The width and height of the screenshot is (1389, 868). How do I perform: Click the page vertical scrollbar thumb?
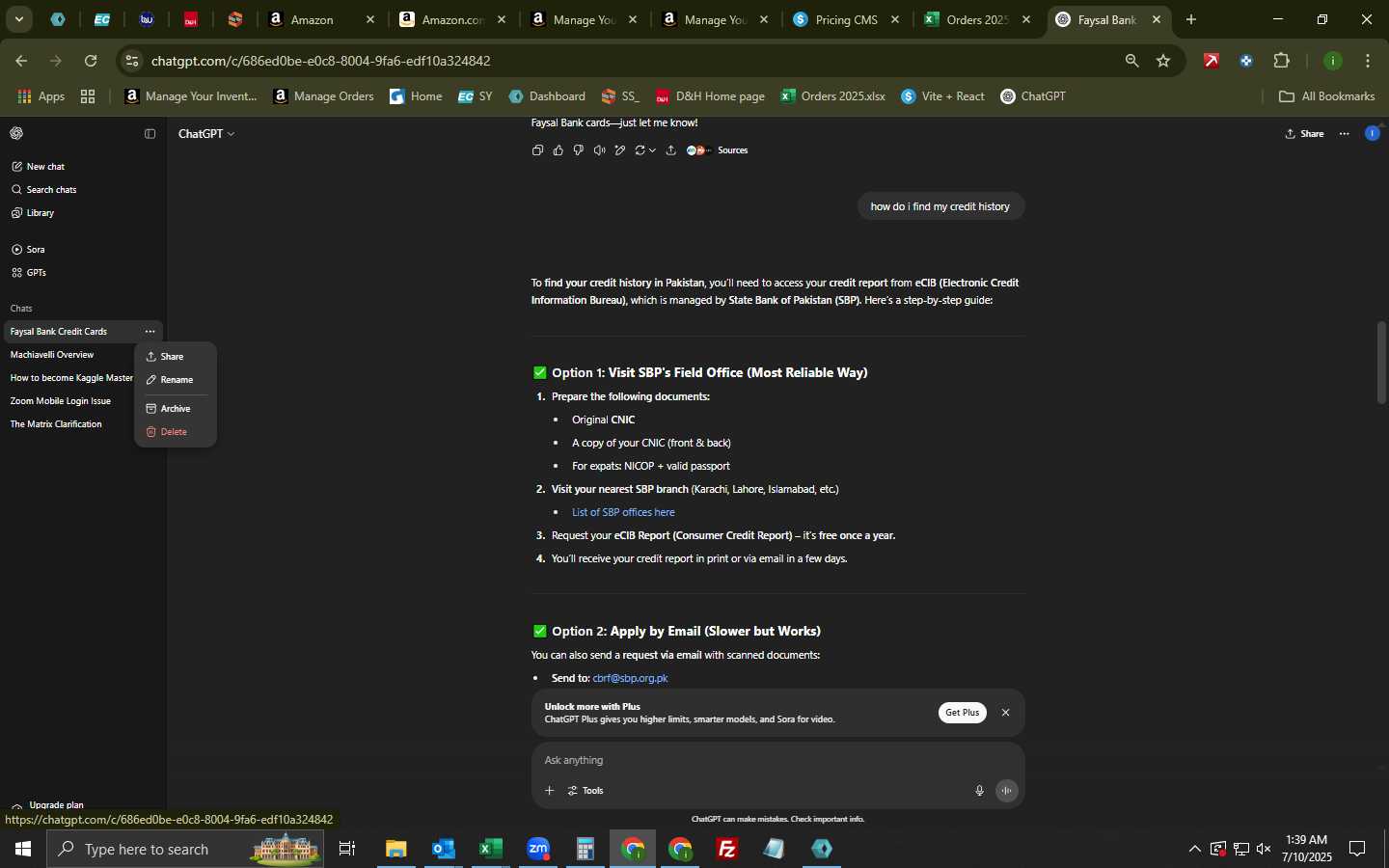1381,362
